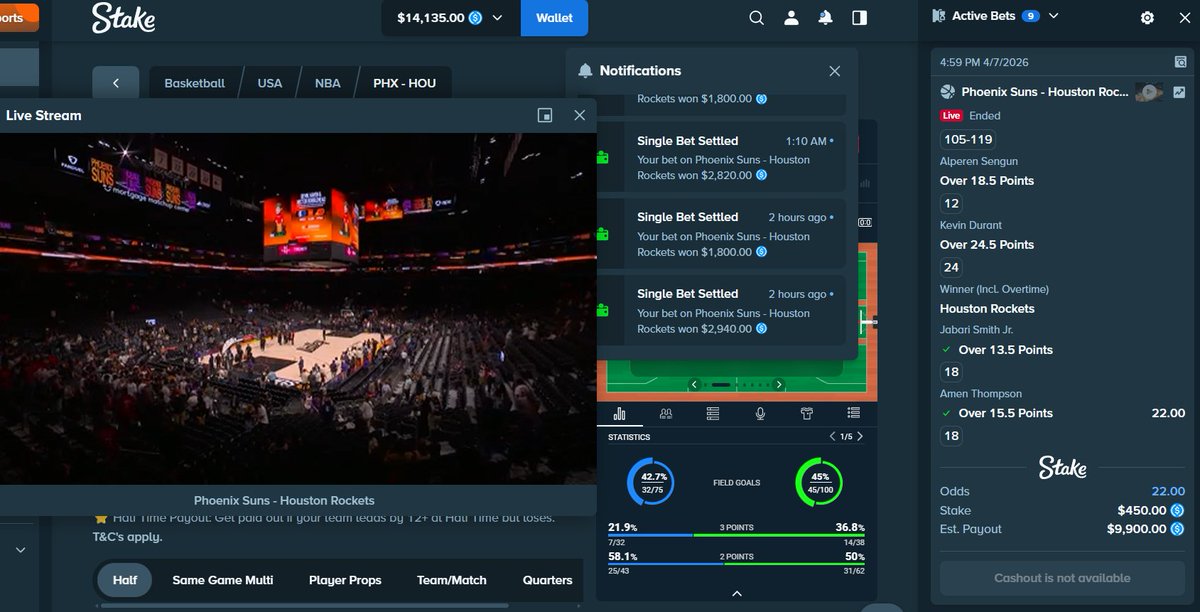The image size is (1200, 612).
Task: Open Active Bets settings gear
Action: 1147,18
